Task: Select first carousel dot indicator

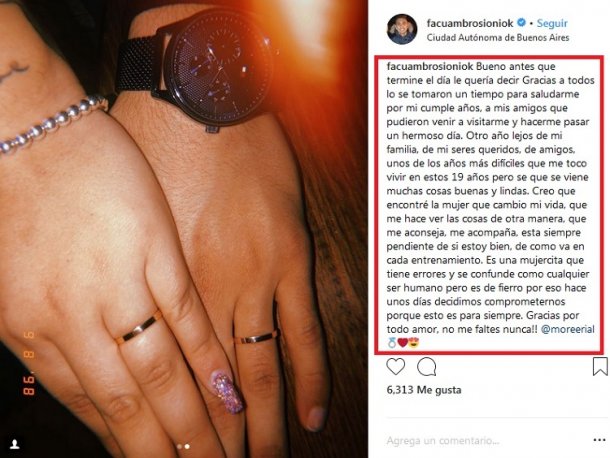Action: 179,446
